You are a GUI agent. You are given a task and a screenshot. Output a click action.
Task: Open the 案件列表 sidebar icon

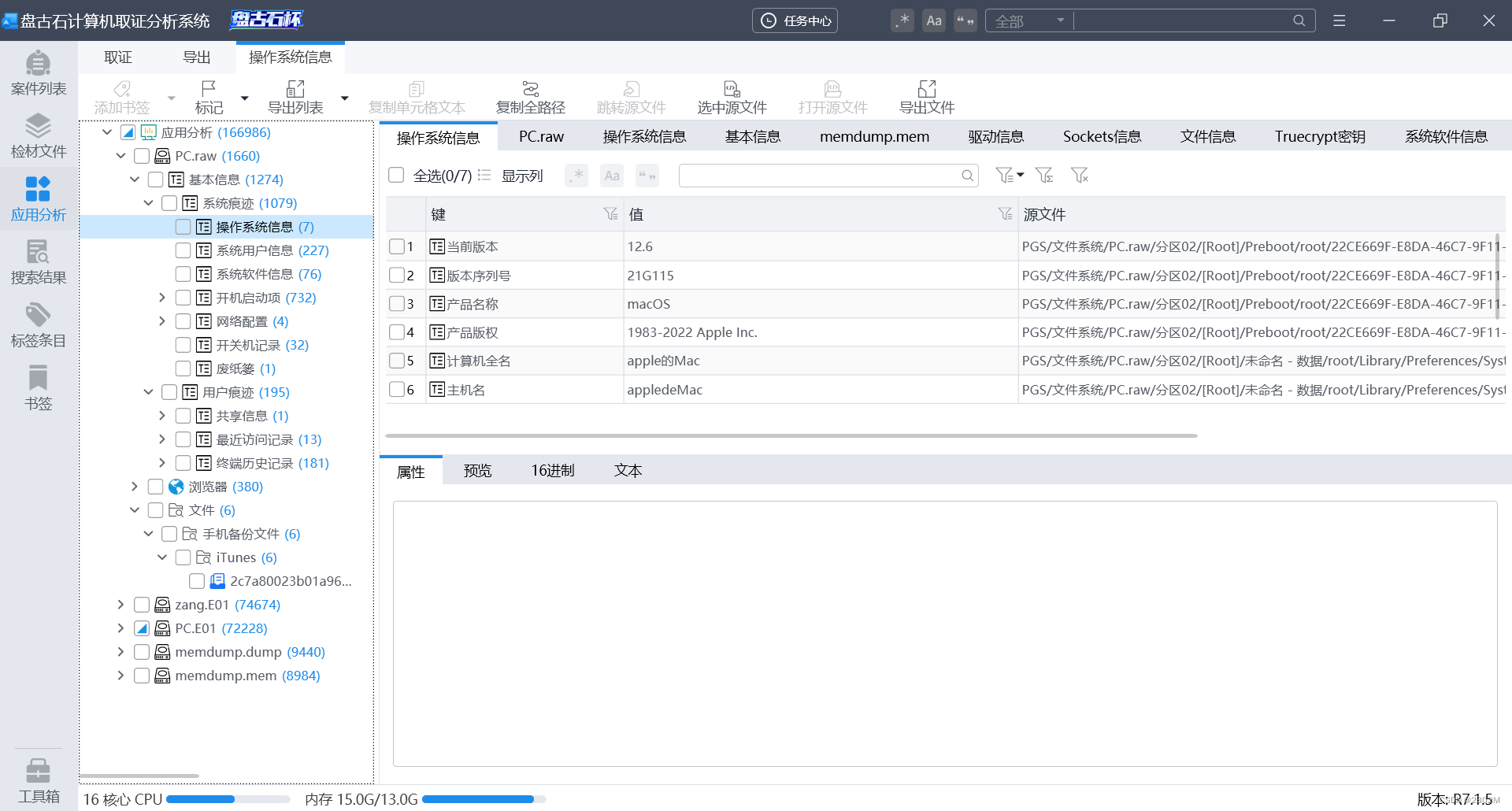pyautogui.click(x=38, y=72)
